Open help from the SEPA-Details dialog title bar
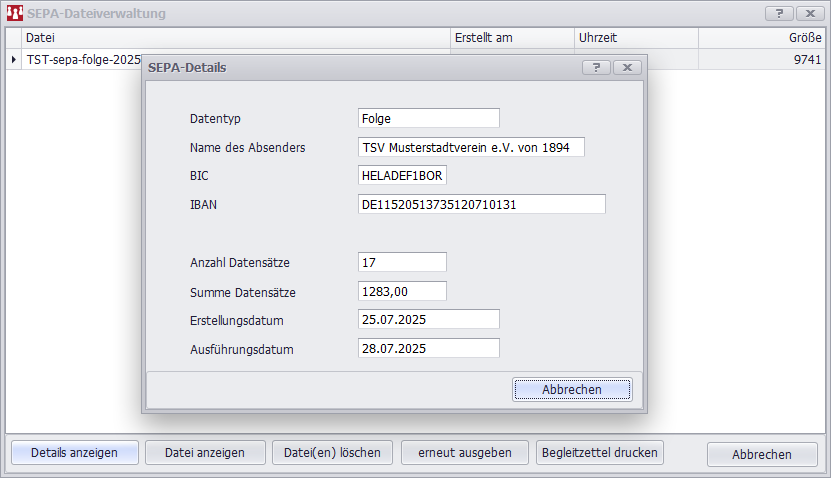 tap(596, 67)
